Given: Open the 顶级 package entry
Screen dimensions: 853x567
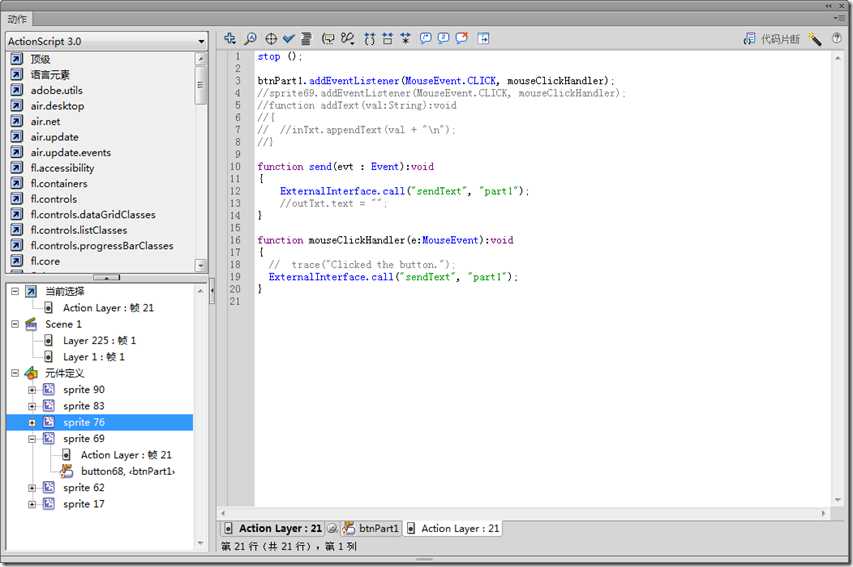Looking at the screenshot, I should click(x=40, y=59).
